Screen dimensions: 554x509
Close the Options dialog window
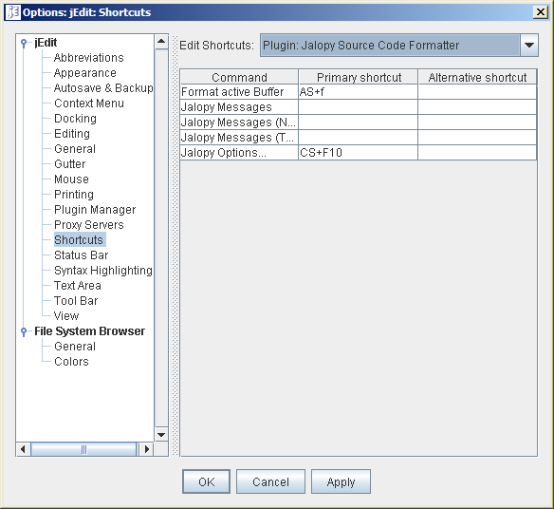click(x=541, y=12)
